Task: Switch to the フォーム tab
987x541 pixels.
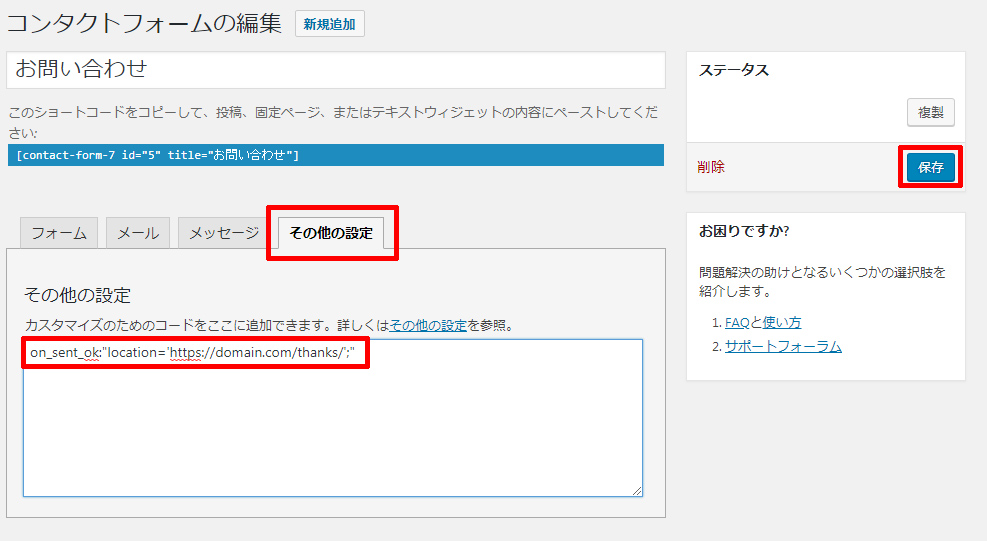Action: coord(59,233)
